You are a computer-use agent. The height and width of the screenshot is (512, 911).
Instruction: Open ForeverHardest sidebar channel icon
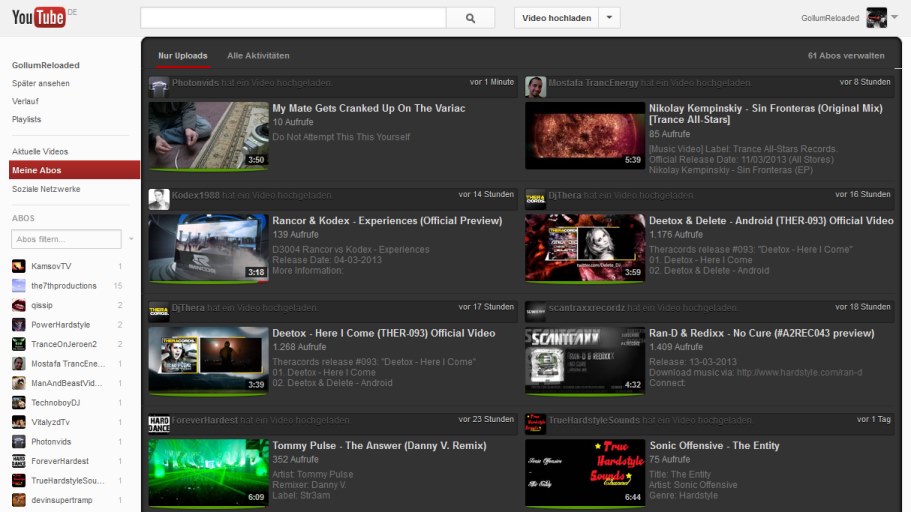click(19, 461)
